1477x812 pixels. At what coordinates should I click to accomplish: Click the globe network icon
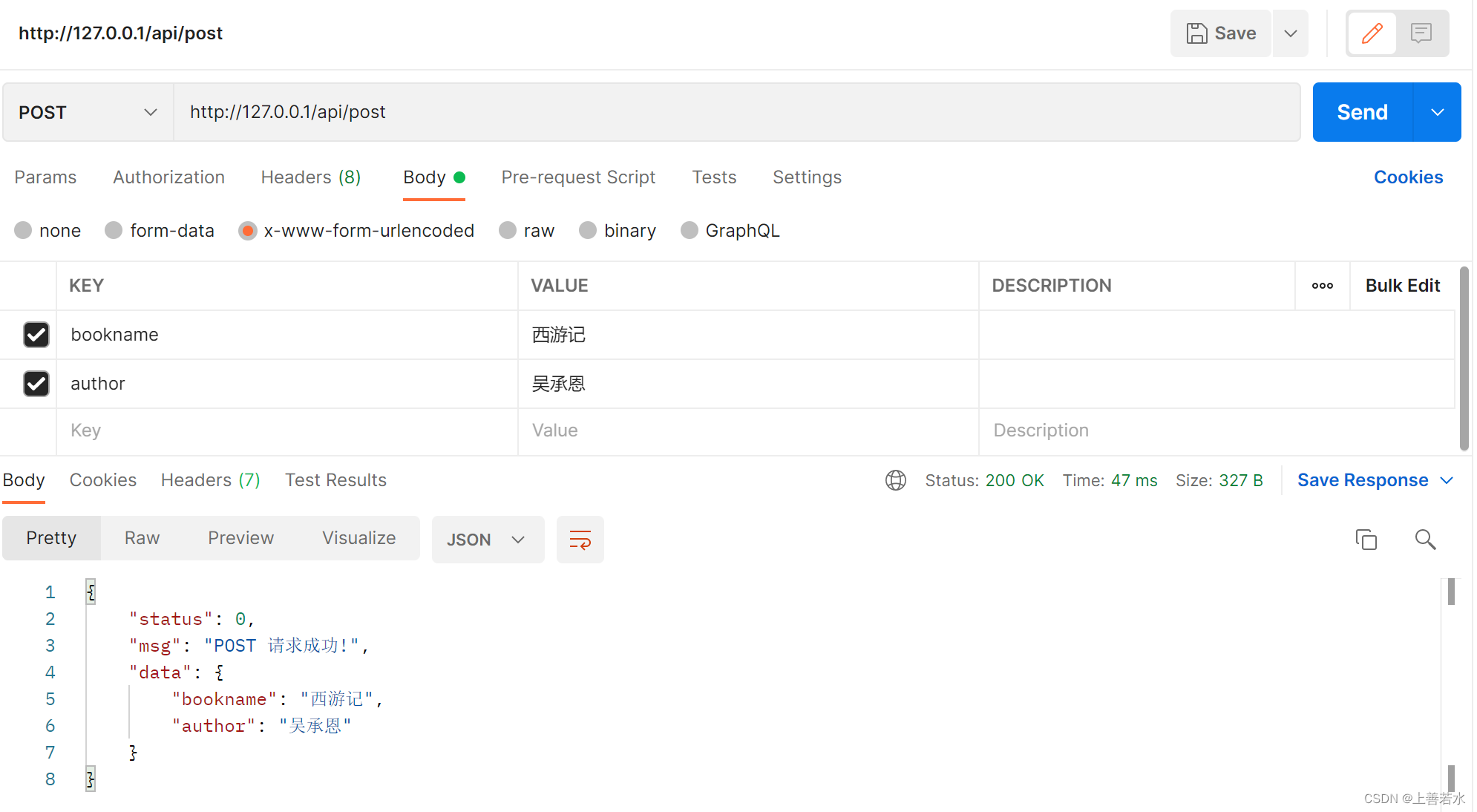[896, 480]
